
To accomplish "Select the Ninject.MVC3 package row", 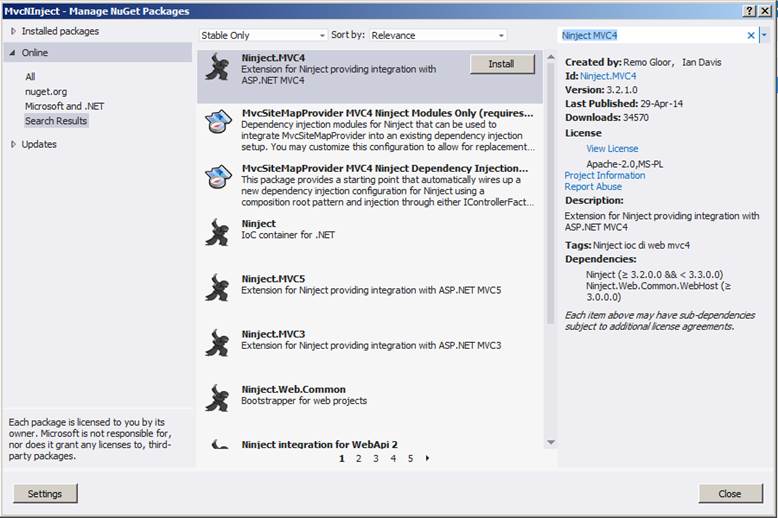I will point(370,351).
